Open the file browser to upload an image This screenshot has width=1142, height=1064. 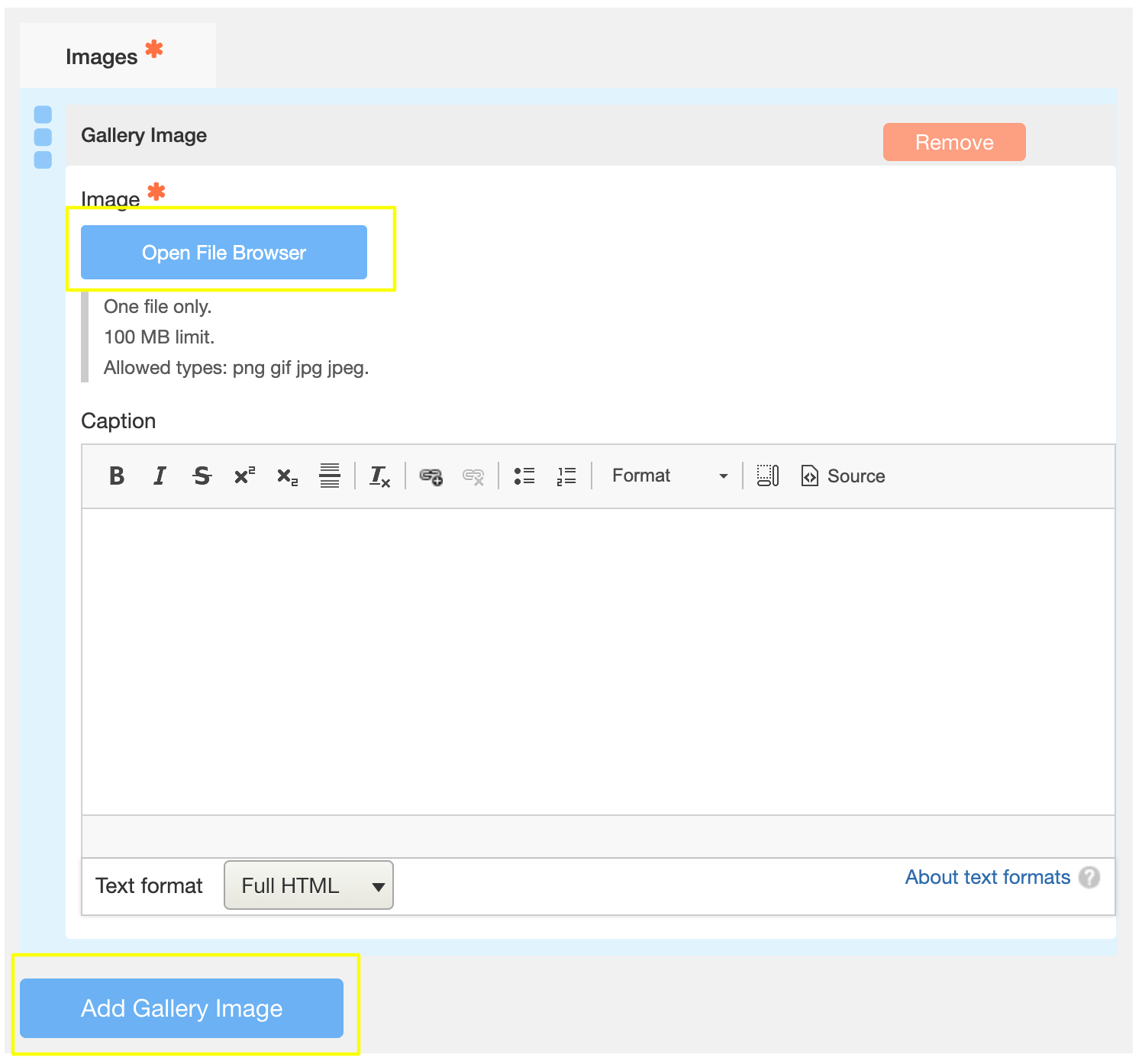click(x=224, y=252)
